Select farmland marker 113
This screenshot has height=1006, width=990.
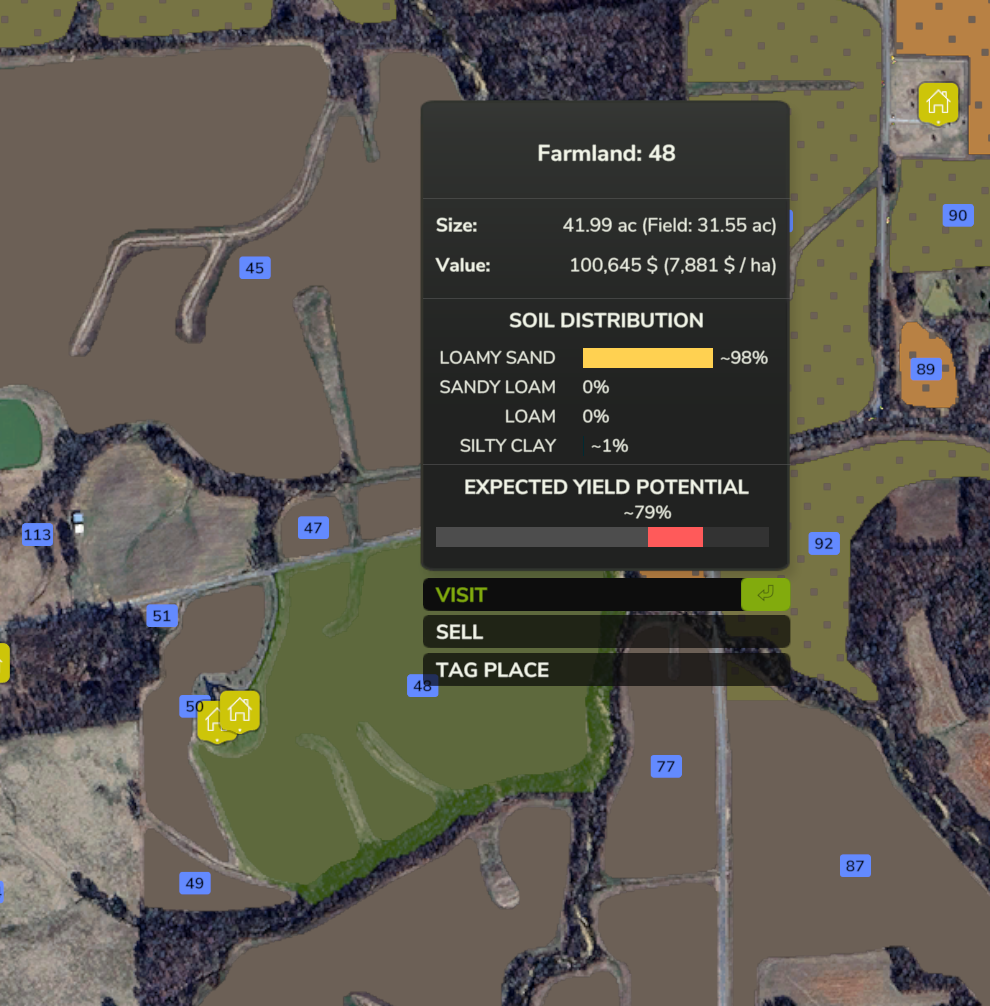coord(37,535)
